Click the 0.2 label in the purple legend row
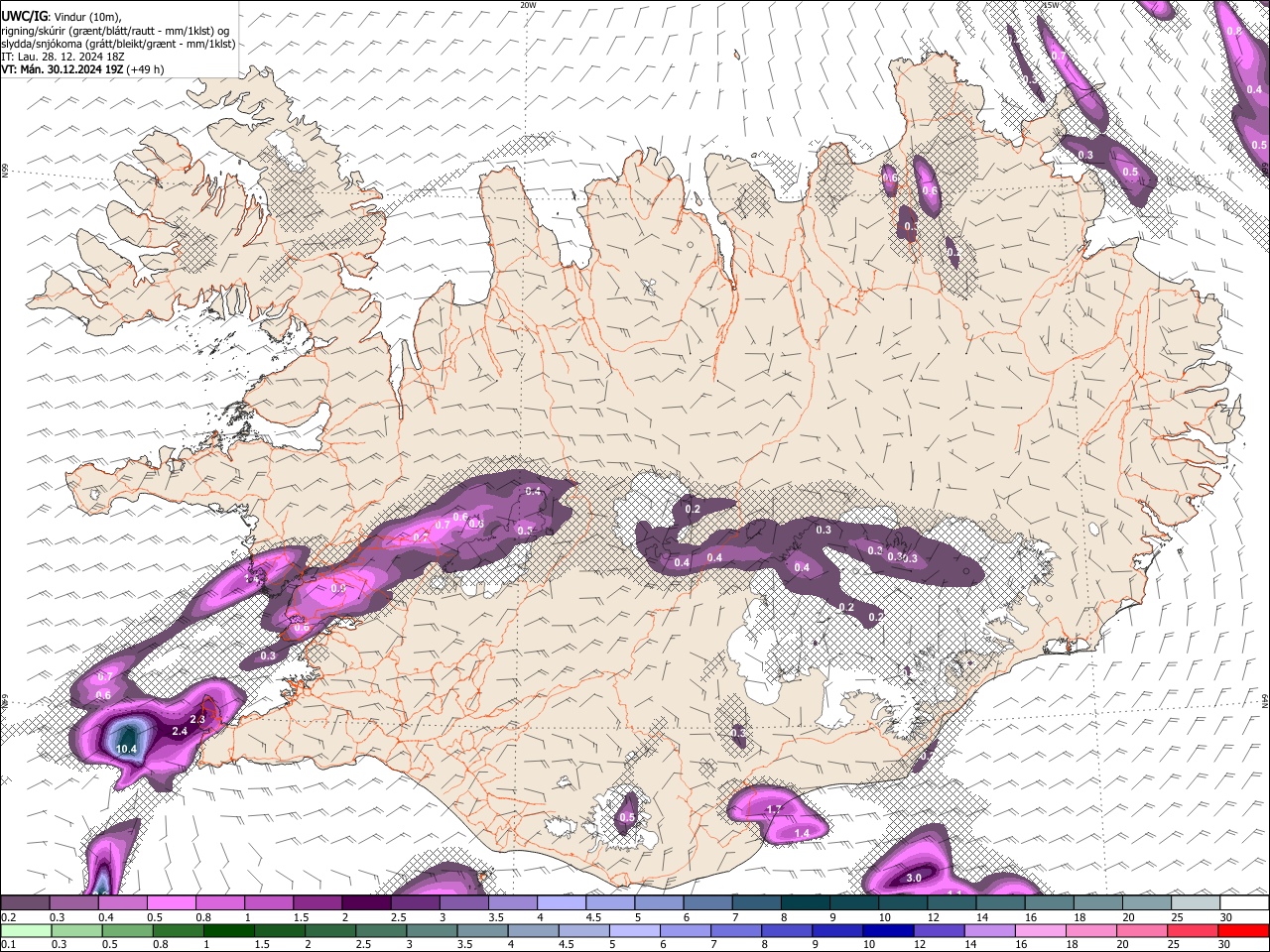The width and height of the screenshot is (1270, 952). click(x=9, y=916)
